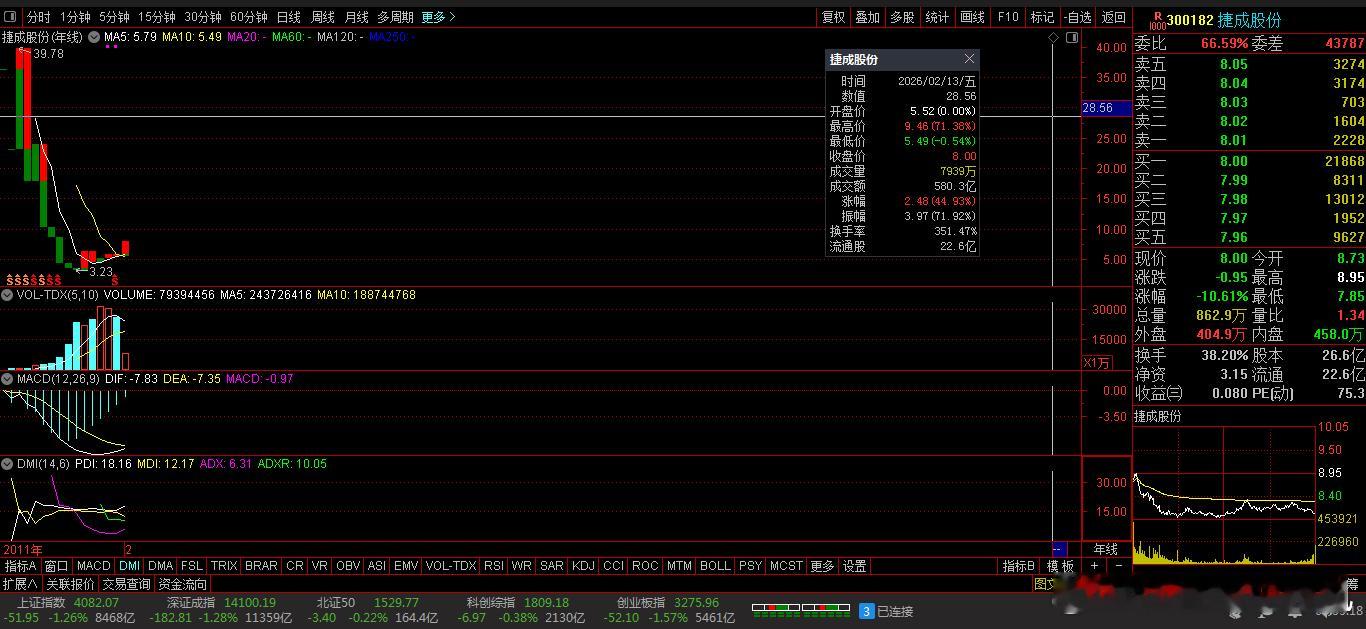This screenshot has width=1366, height=629.
Task: Click the 标记 mark button
Action: [x=1042, y=17]
